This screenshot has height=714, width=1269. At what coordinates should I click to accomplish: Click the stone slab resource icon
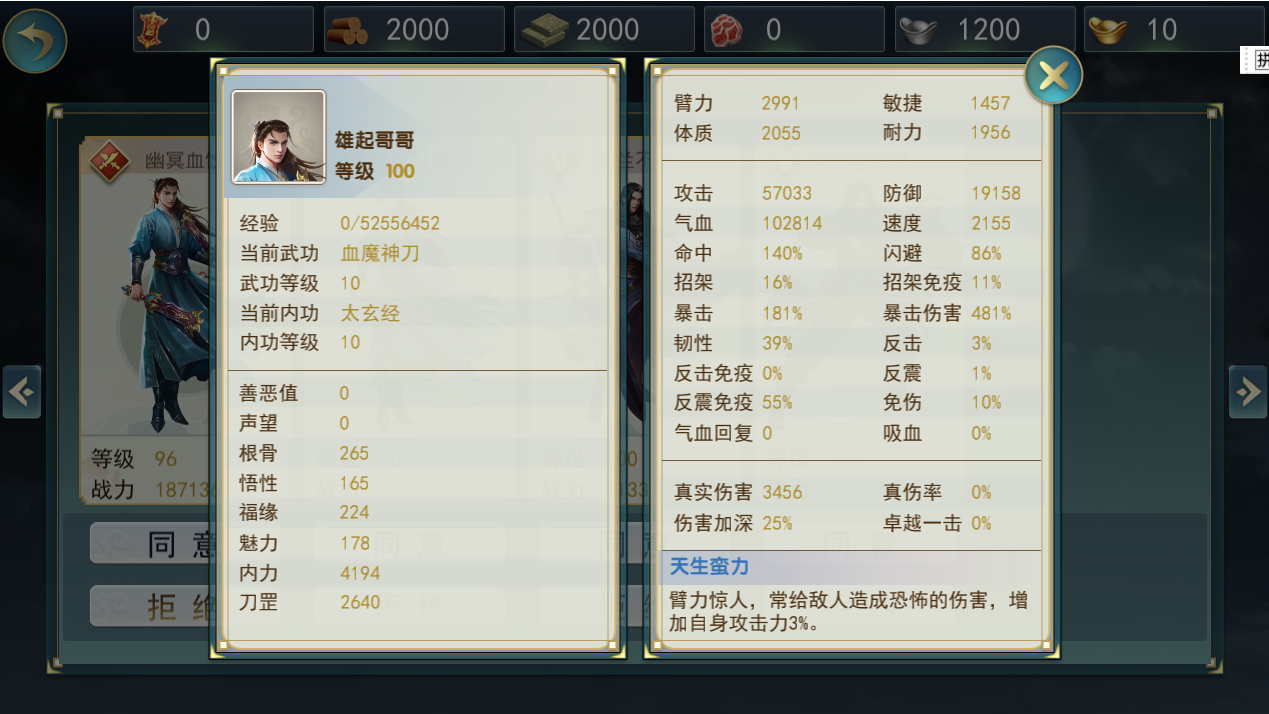tap(540, 30)
